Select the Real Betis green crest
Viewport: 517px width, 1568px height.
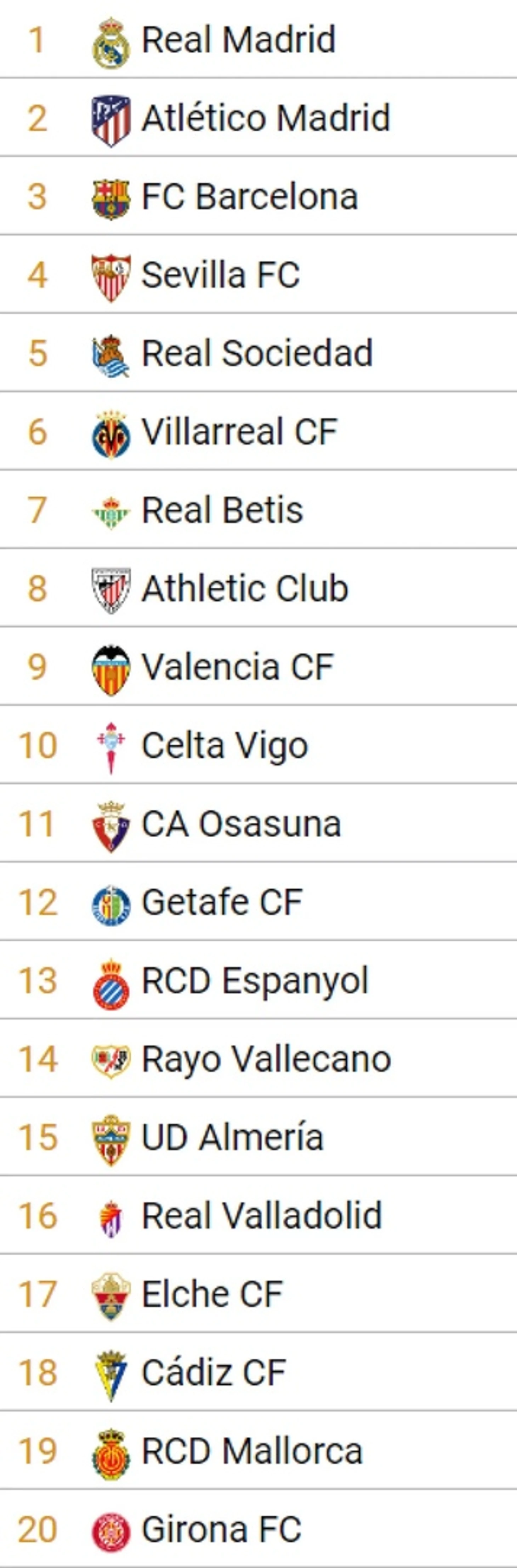coord(111,512)
